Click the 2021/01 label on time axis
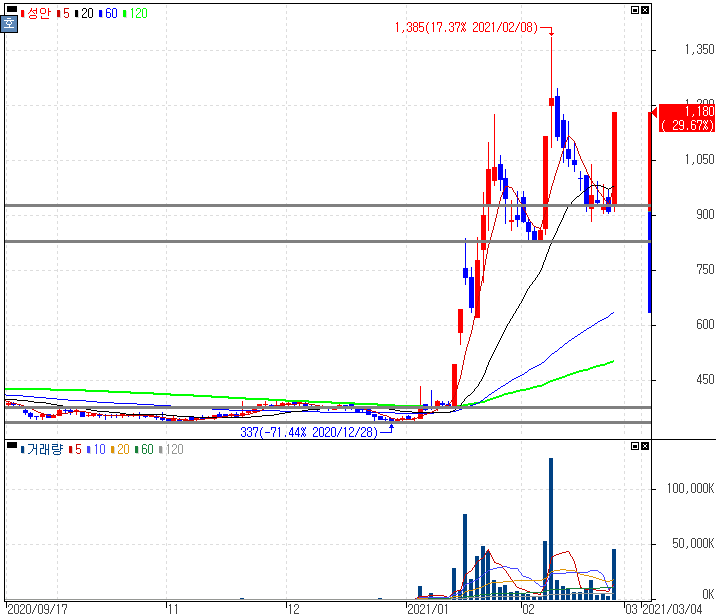This screenshot has height=615, width=716. [427, 609]
